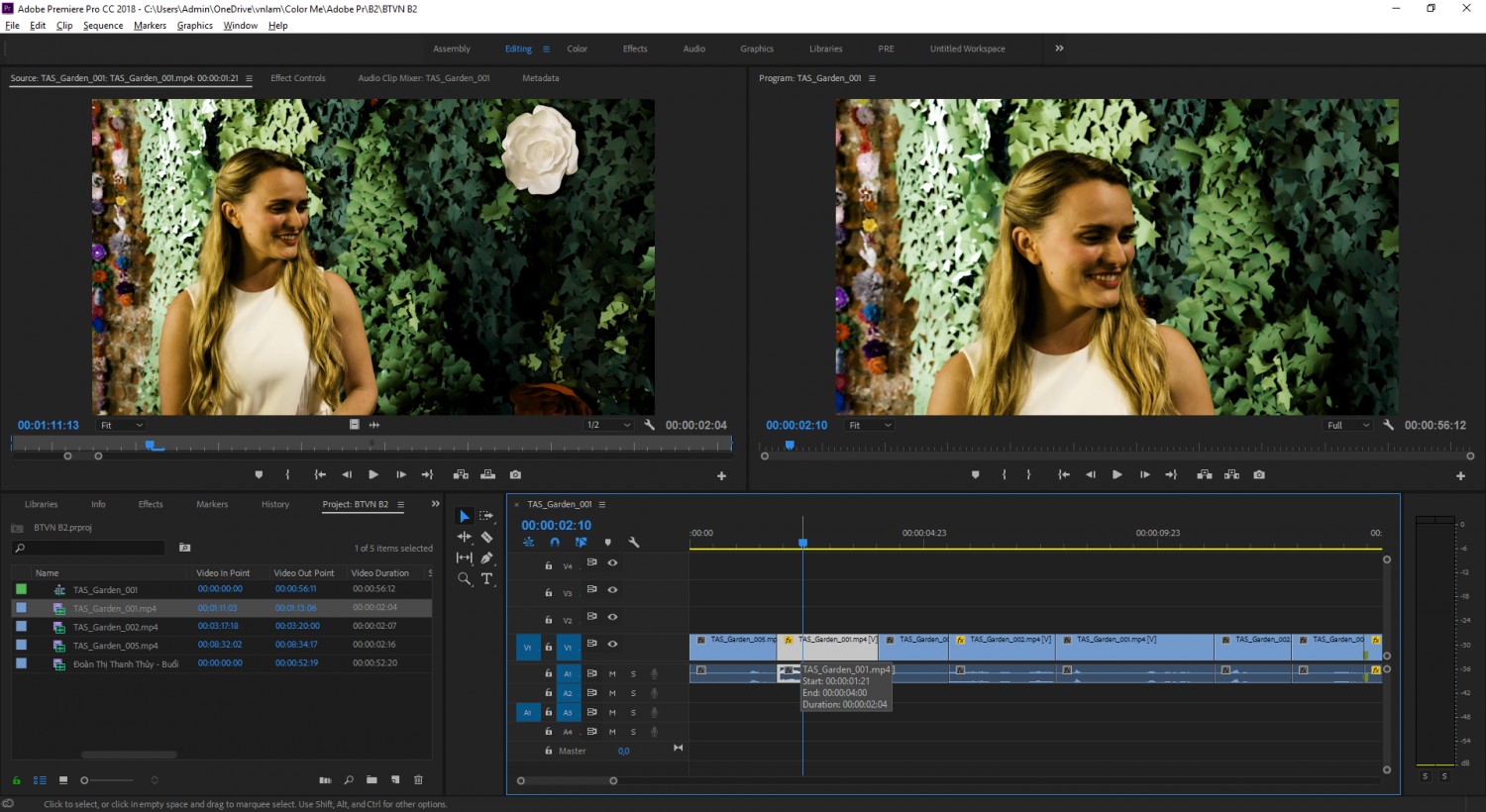Viewport: 1486px width, 812px height.
Task: Activate the Selection tool arrow
Action: point(464,516)
